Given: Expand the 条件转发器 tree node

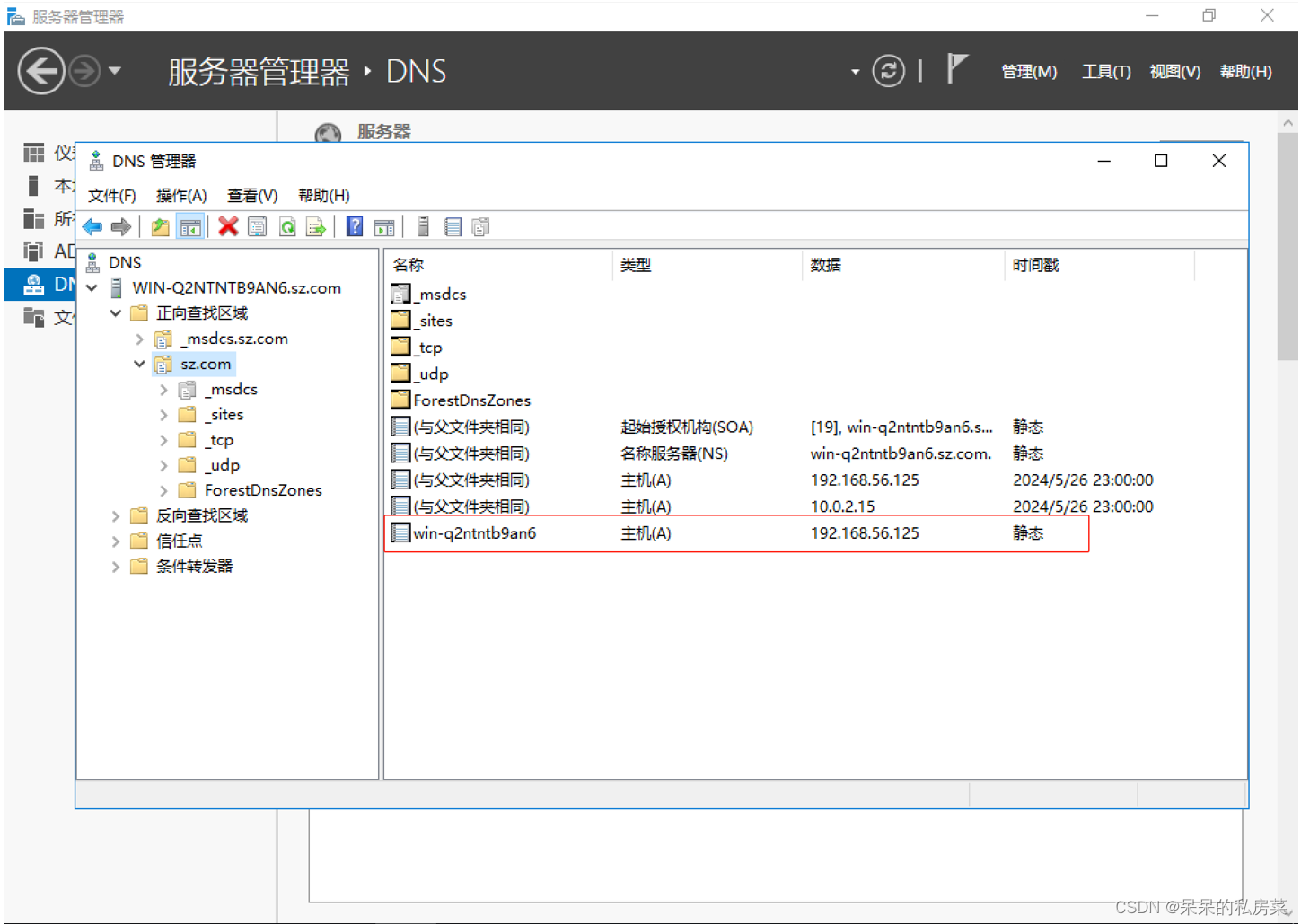Looking at the screenshot, I should coord(116,567).
